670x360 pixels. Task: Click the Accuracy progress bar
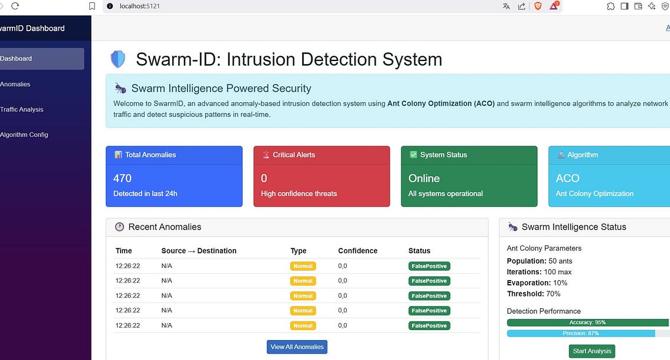588,322
